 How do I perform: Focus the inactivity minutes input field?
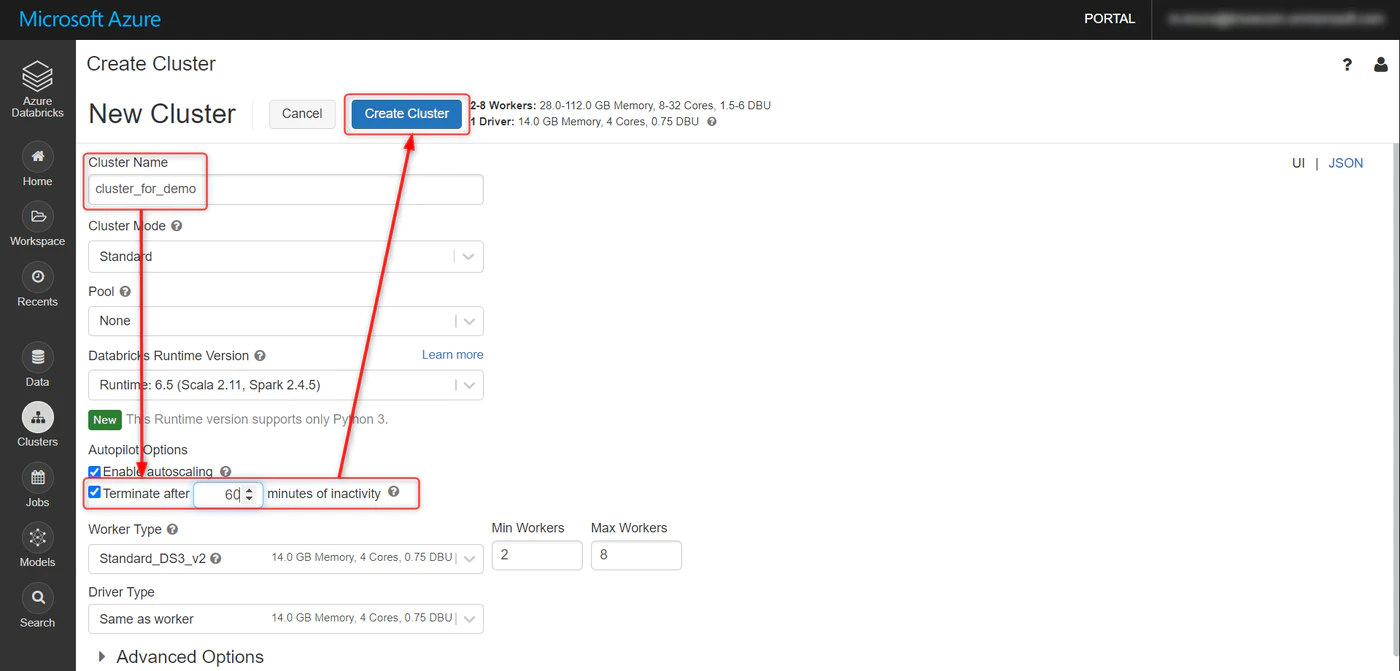coord(227,494)
